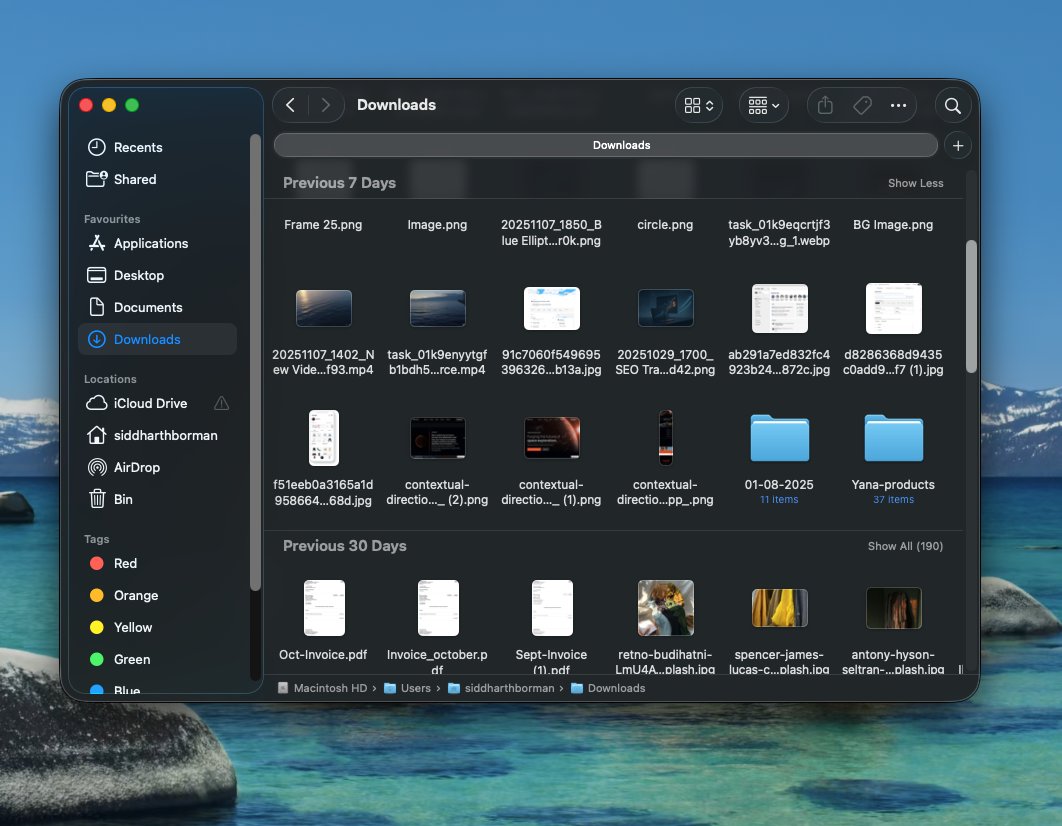Screen dimensions: 1062x826
Task: Select contextual-directio...pp_.png thumbnail
Action: coord(666,437)
